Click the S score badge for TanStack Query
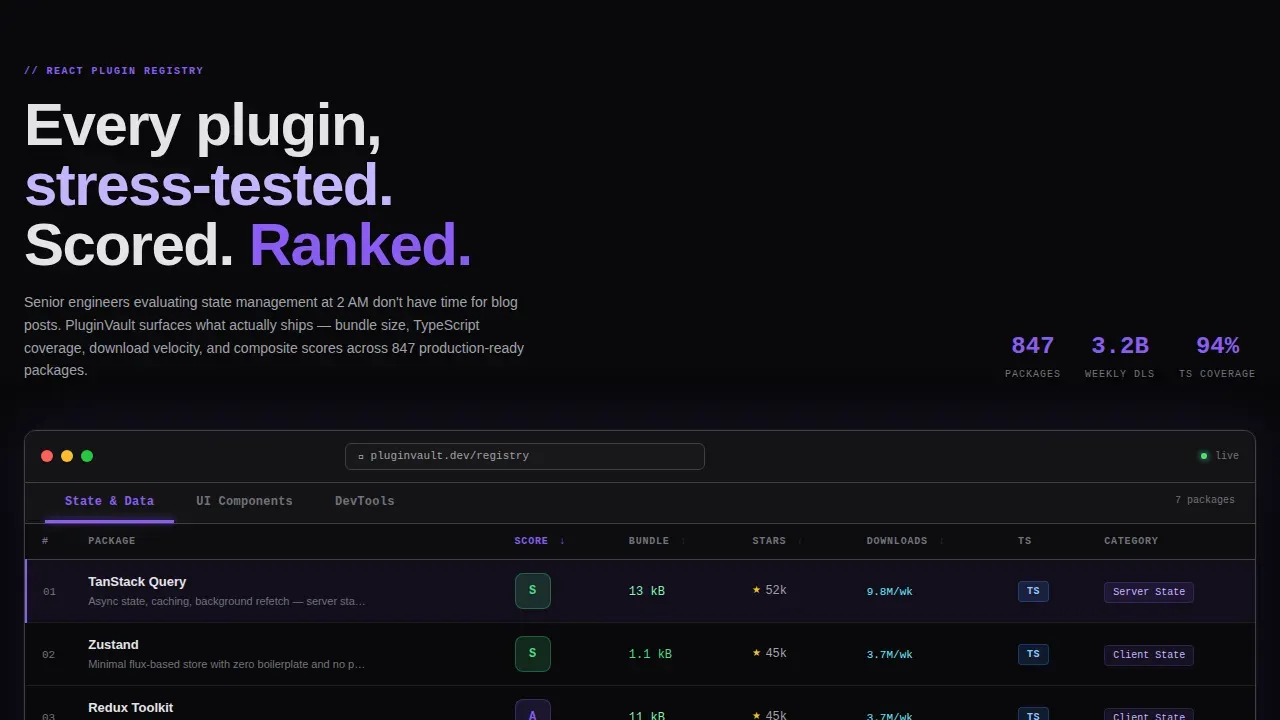Image resolution: width=1280 pixels, height=720 pixels. (x=532, y=591)
